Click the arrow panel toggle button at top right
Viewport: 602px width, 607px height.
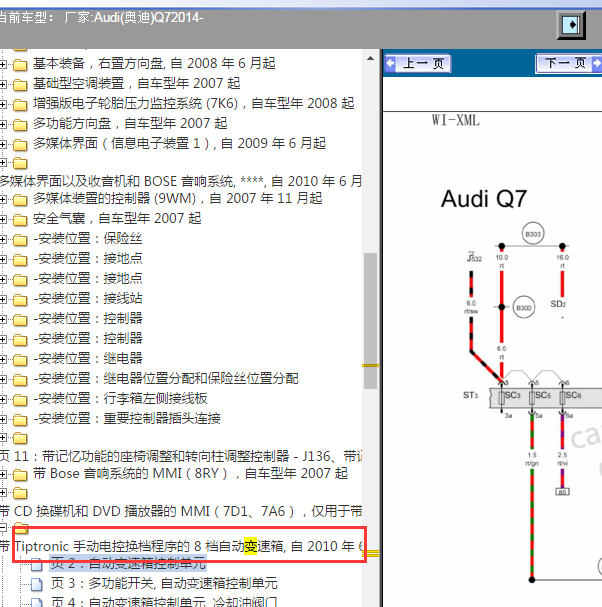tap(571, 25)
